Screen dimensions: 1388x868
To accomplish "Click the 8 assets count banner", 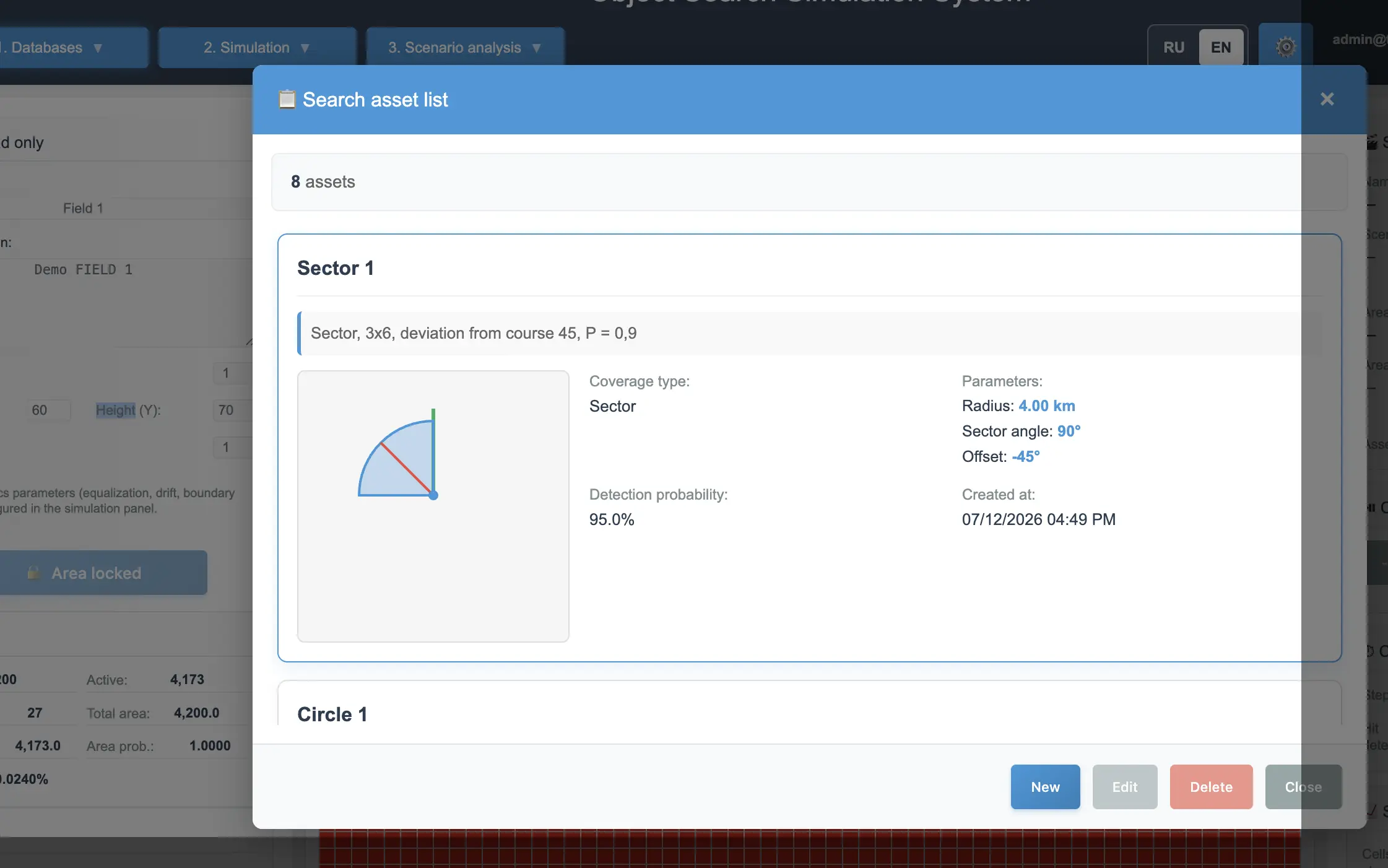I will click(809, 182).
